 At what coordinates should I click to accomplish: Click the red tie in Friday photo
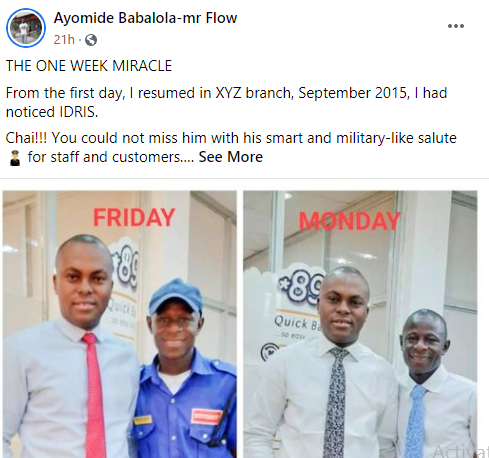95,395
